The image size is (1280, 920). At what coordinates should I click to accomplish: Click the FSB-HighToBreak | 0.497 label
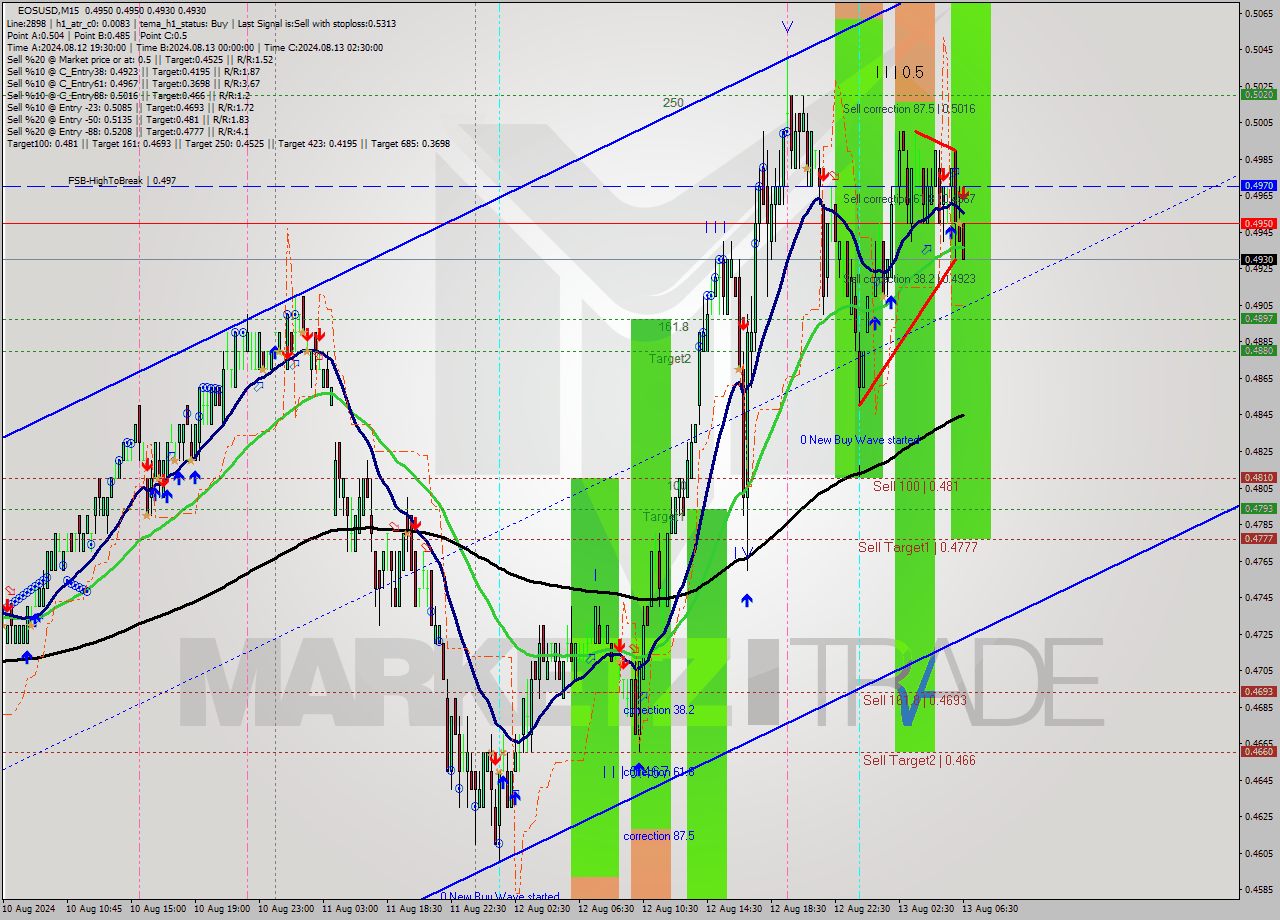122,181
